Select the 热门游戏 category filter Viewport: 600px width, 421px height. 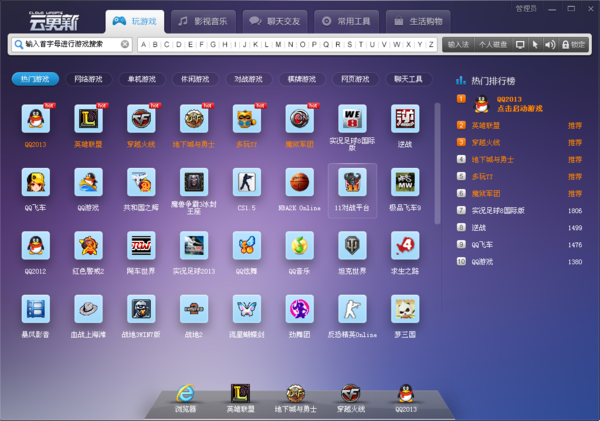tap(35, 79)
